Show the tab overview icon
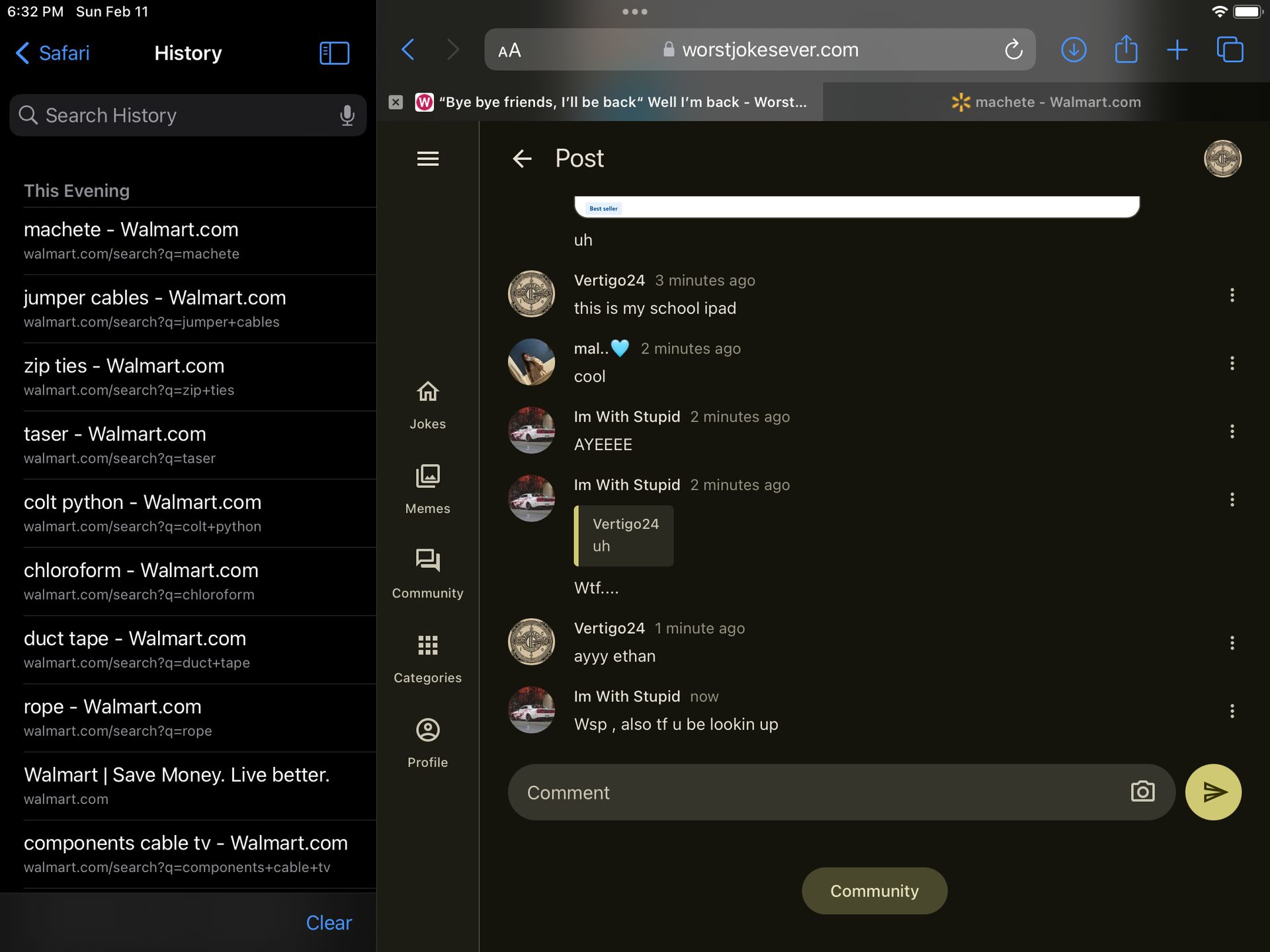This screenshot has height=952, width=1270. click(1230, 50)
